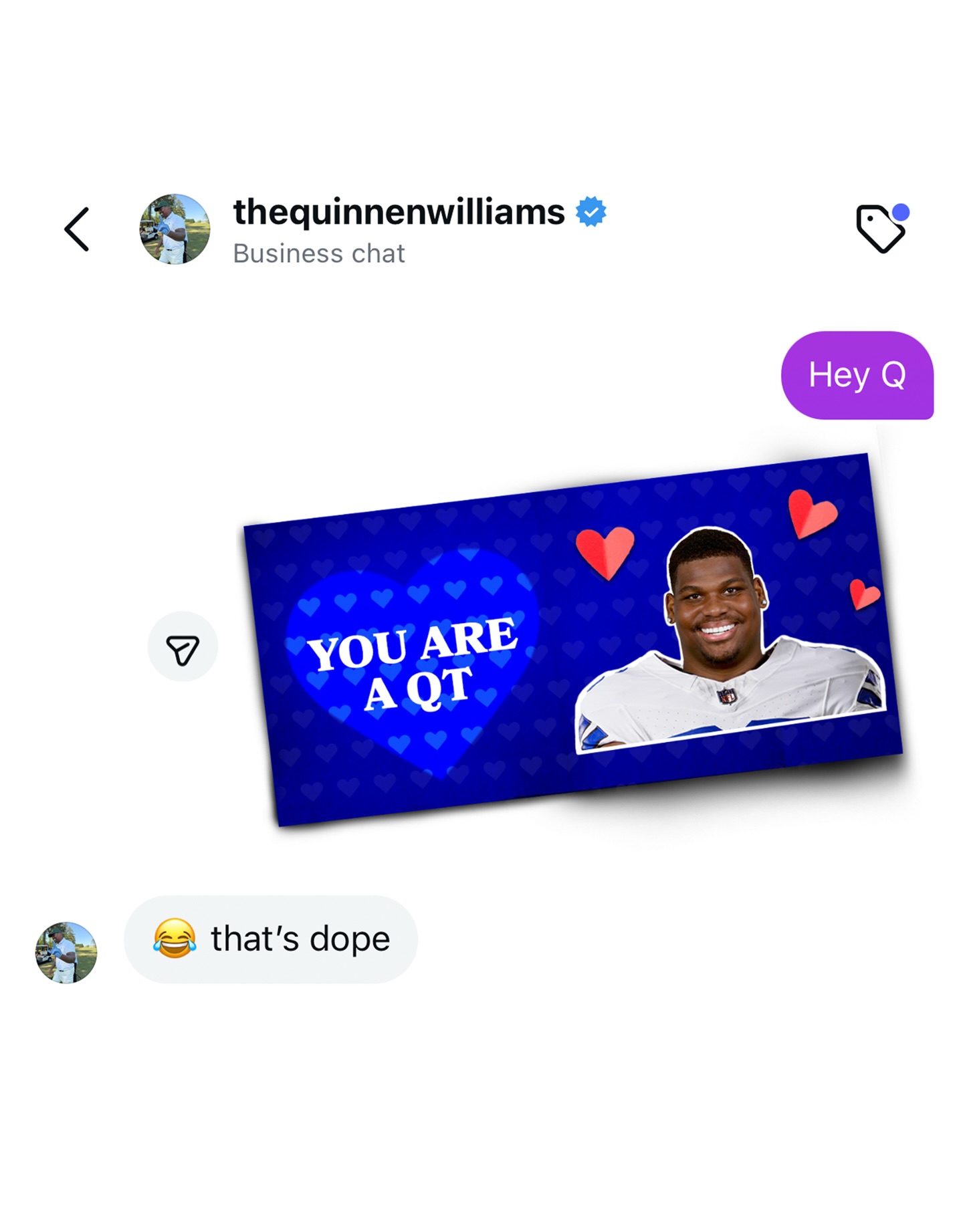The width and height of the screenshot is (963, 1232).
Task: Open the header profile picture
Action: click(175, 229)
